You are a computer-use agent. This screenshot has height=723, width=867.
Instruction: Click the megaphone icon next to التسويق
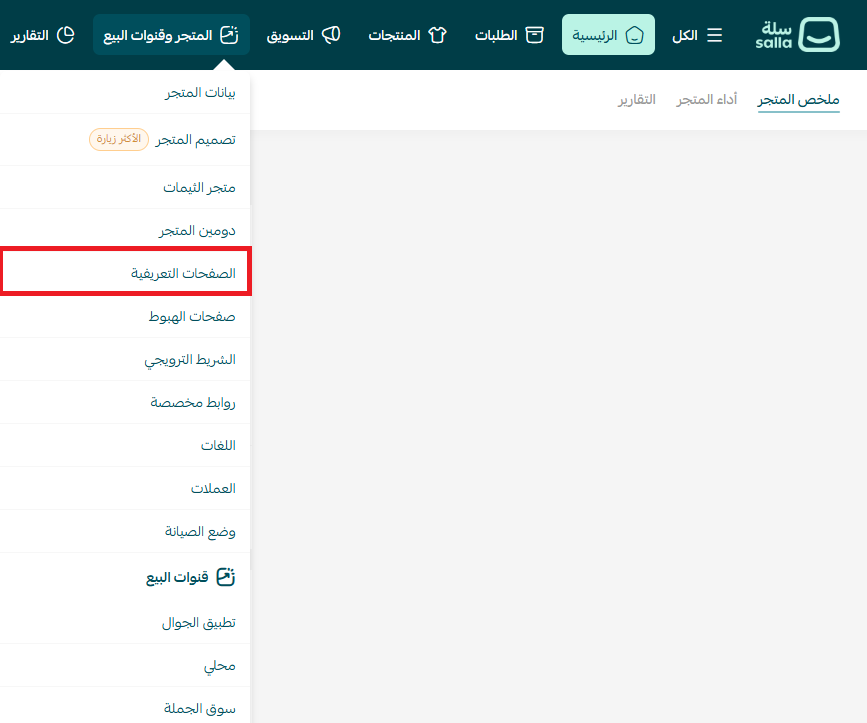(331, 35)
